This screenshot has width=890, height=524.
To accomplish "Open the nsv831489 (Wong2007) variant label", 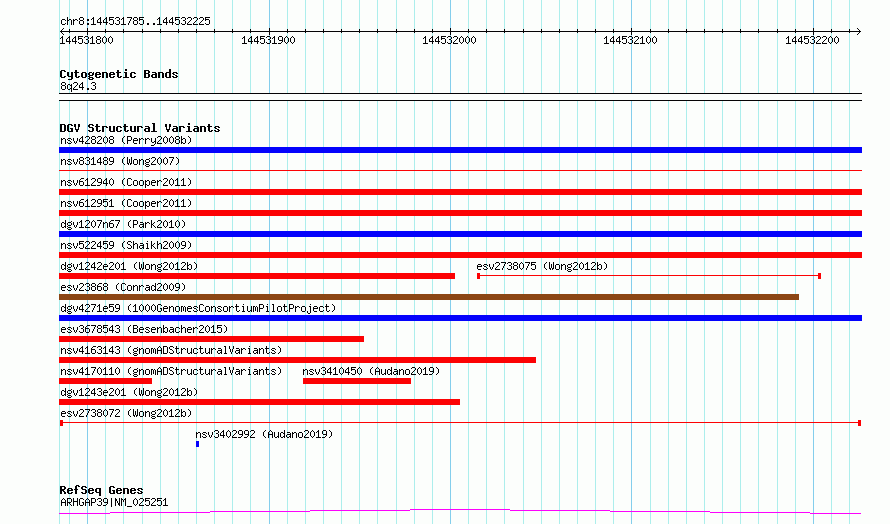I will [x=120, y=161].
